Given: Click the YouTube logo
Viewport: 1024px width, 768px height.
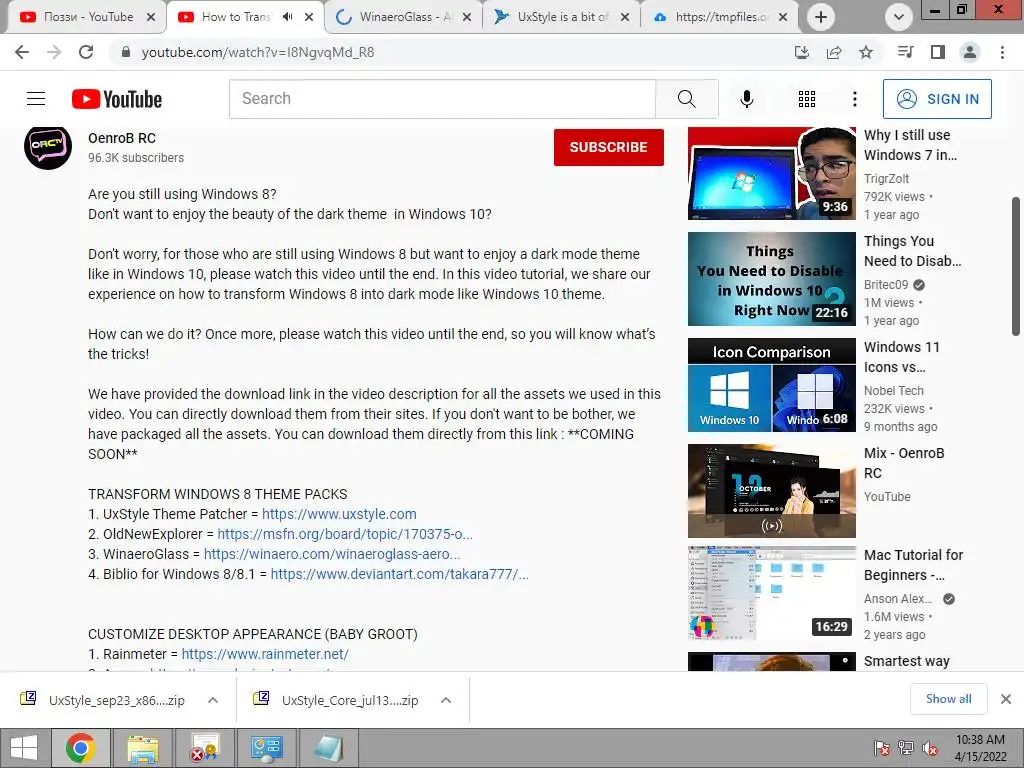Looking at the screenshot, I should tap(117, 99).
